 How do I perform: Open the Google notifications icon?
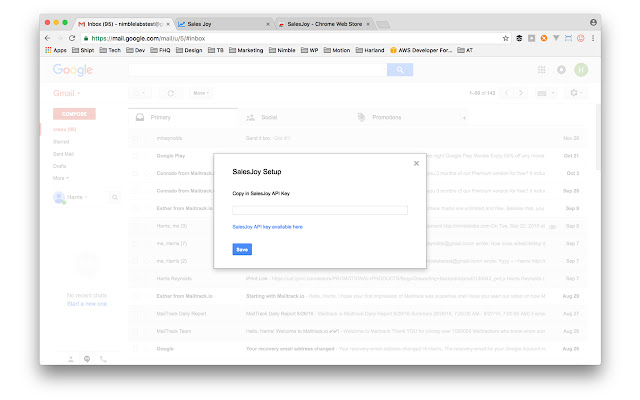[x=562, y=70]
